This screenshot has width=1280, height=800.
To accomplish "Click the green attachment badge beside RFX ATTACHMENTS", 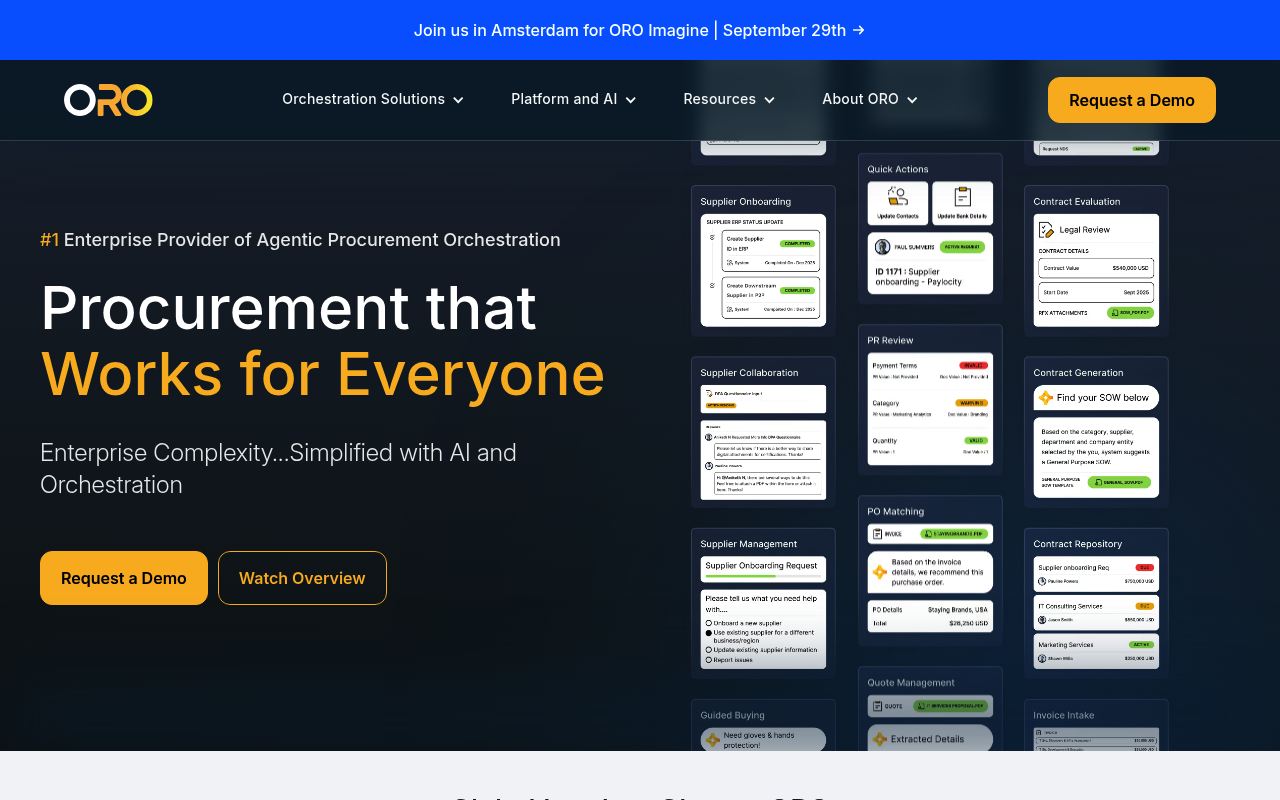I will (x=1130, y=313).
